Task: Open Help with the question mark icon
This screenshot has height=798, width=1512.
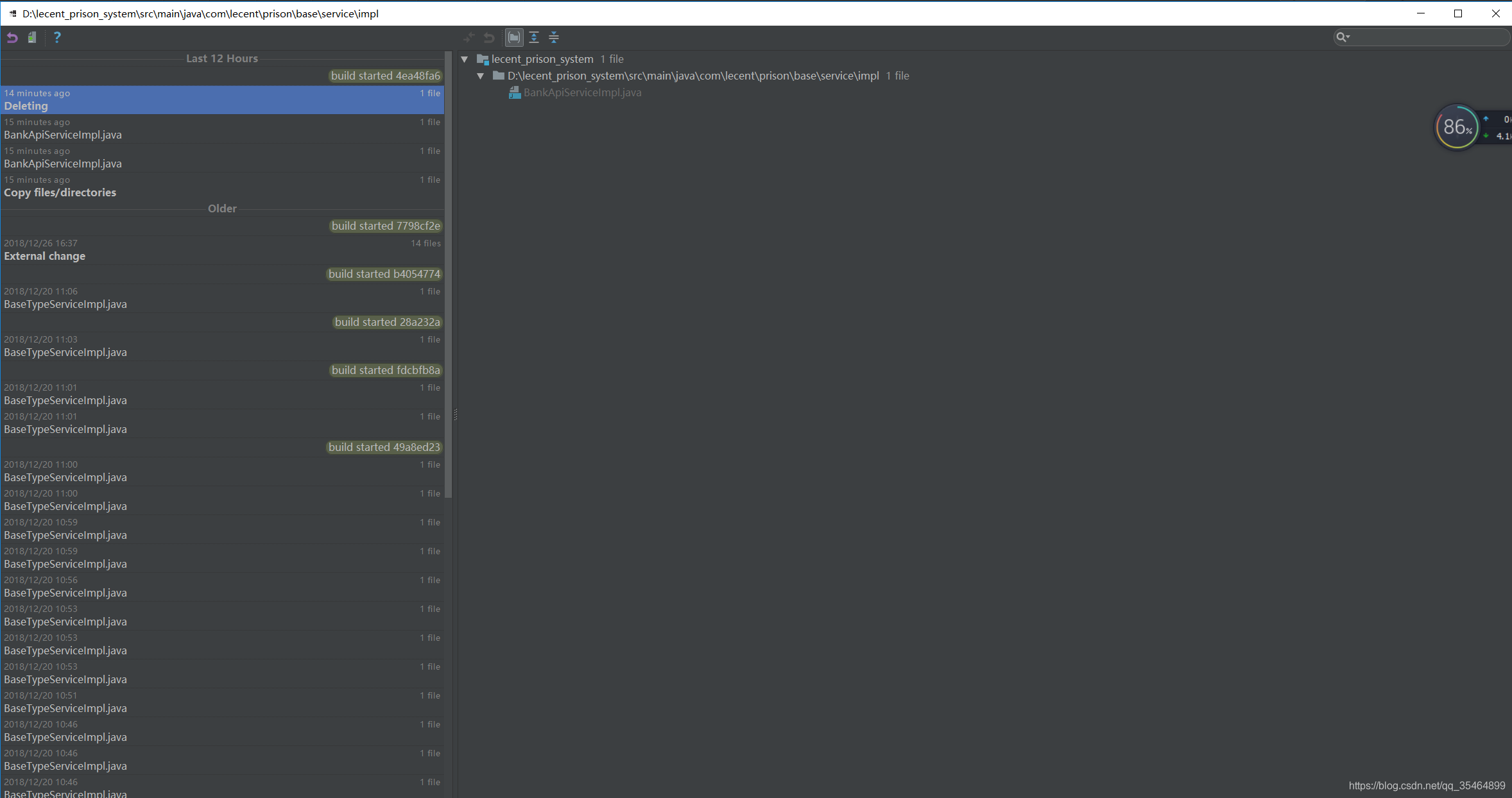Action: click(x=57, y=37)
